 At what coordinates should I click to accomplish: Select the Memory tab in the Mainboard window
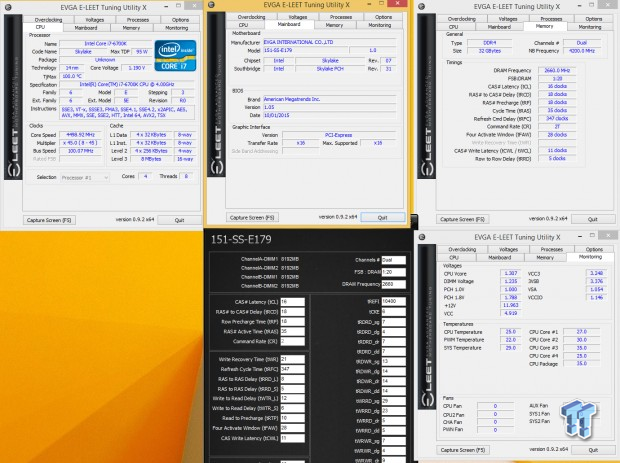coord(334,25)
